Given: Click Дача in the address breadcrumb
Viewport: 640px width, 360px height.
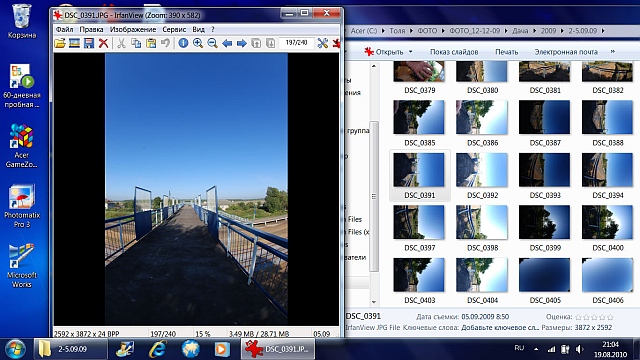Looking at the screenshot, I should pyautogui.click(x=520, y=31).
